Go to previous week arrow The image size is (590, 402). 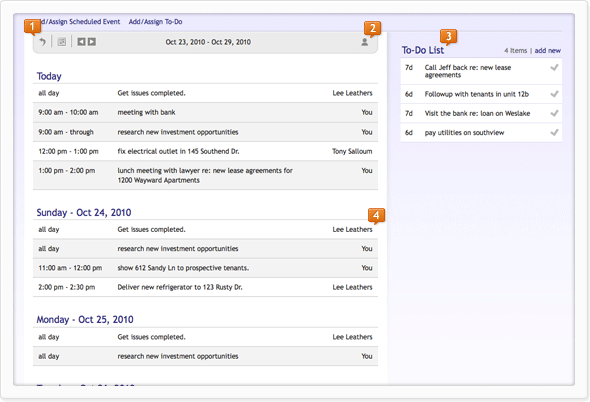(x=81, y=42)
